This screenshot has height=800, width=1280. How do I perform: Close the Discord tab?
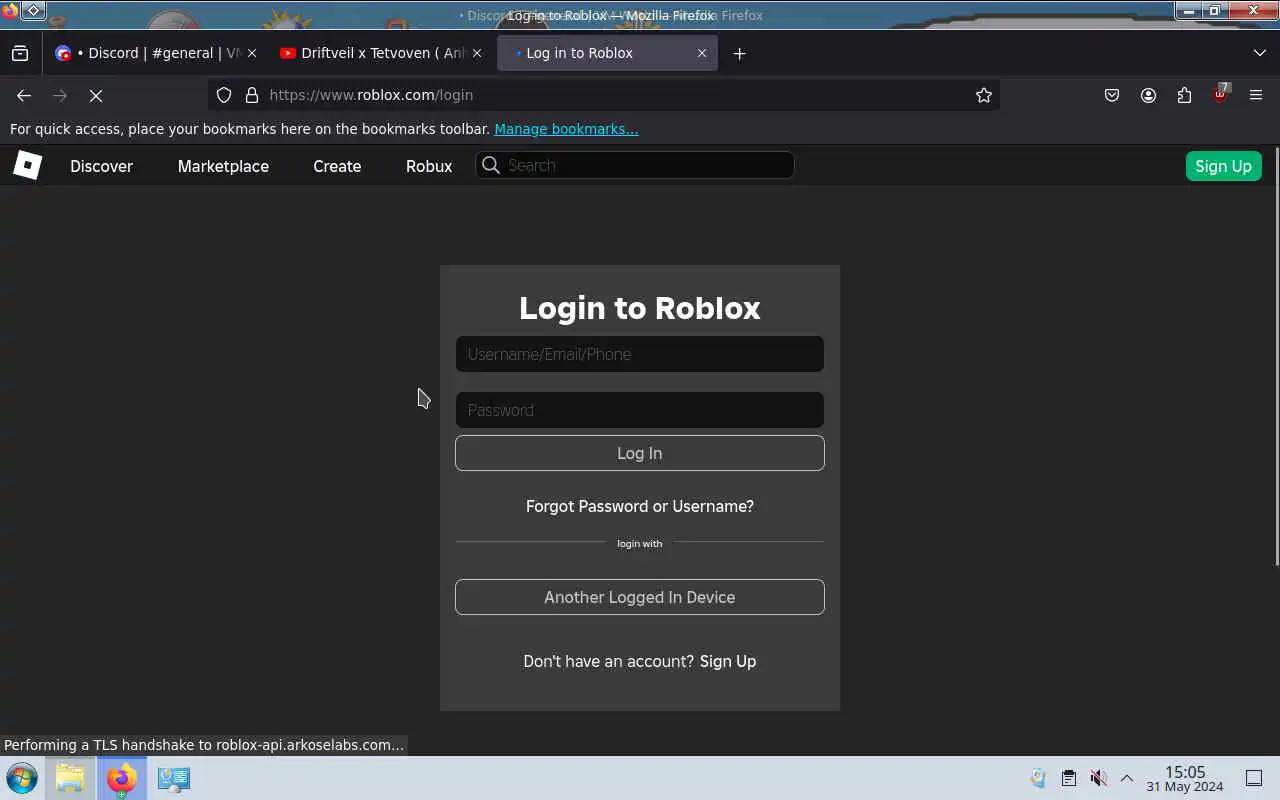point(251,53)
